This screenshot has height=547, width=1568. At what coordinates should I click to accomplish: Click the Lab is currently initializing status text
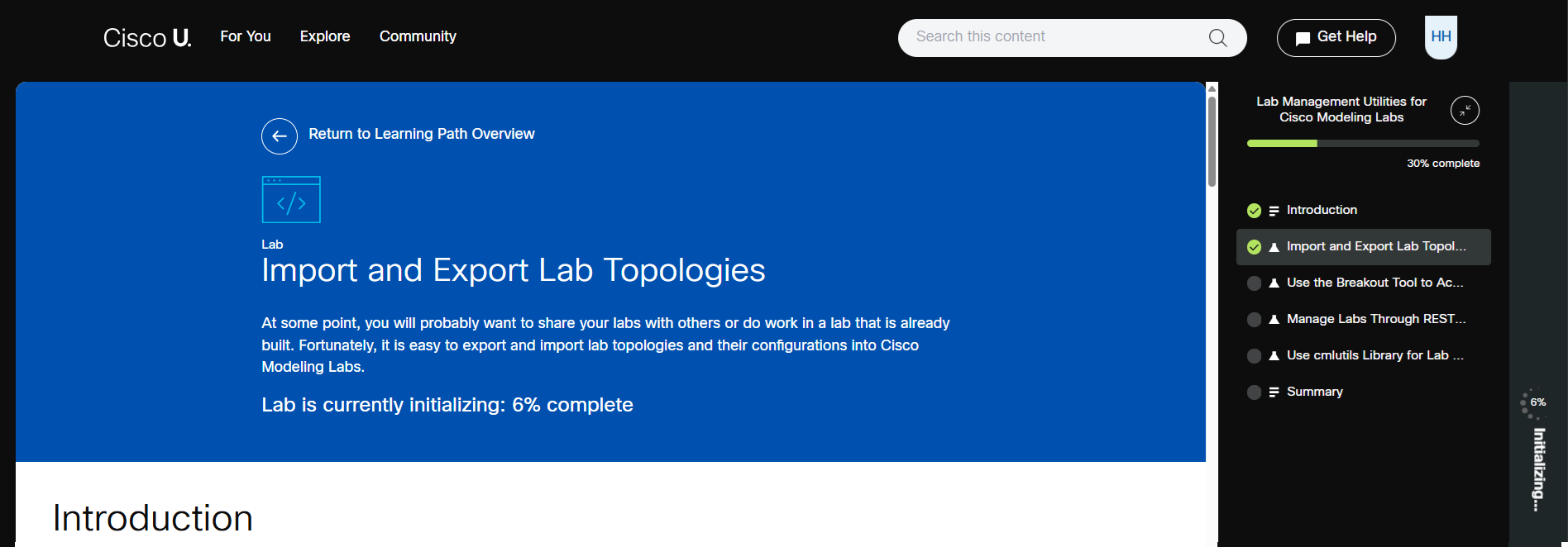(447, 405)
